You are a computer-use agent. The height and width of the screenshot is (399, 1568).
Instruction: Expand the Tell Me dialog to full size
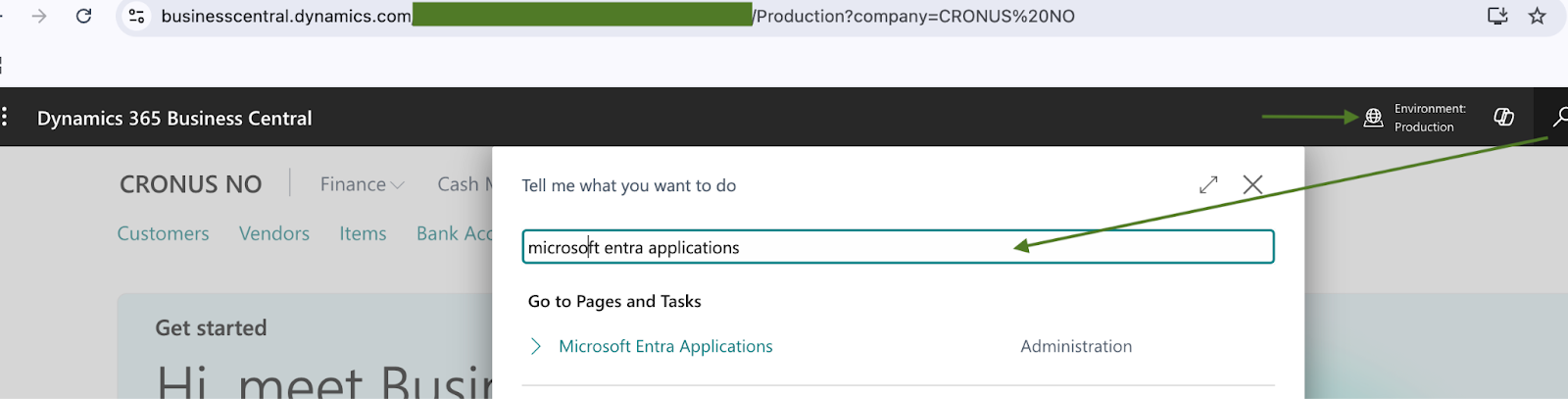click(x=1208, y=184)
